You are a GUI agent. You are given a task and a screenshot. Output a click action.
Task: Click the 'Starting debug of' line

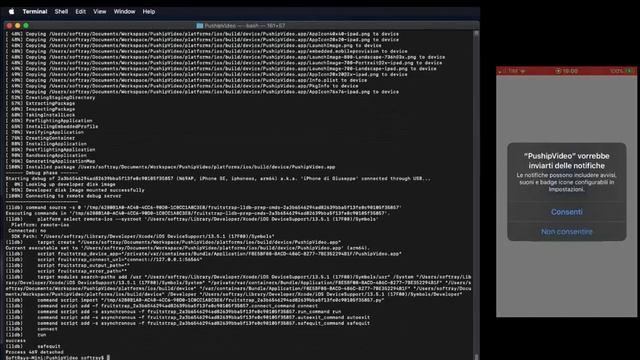tap(218, 178)
